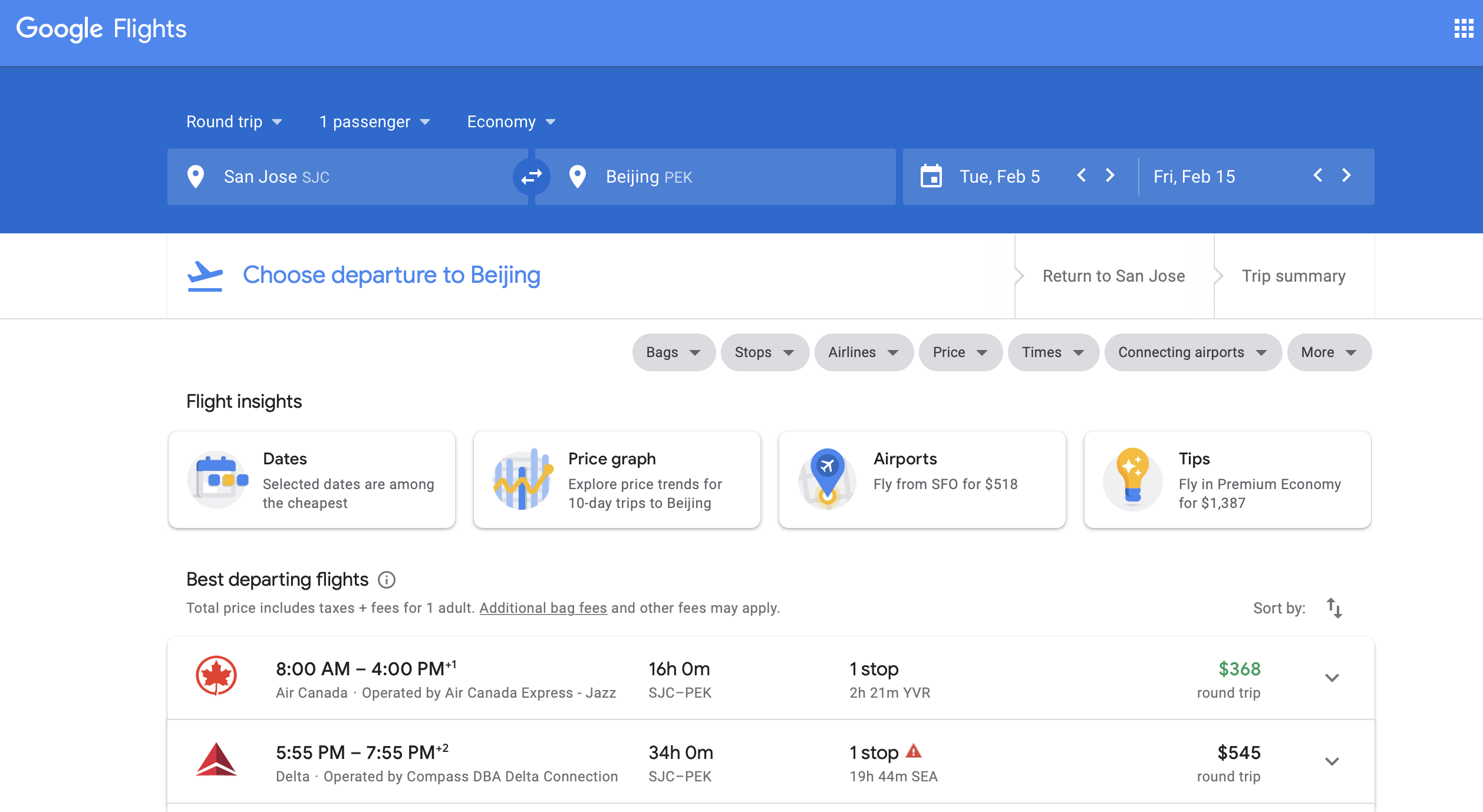The height and width of the screenshot is (812, 1483).
Task: Click the Flight insights heading
Action: pos(244,401)
